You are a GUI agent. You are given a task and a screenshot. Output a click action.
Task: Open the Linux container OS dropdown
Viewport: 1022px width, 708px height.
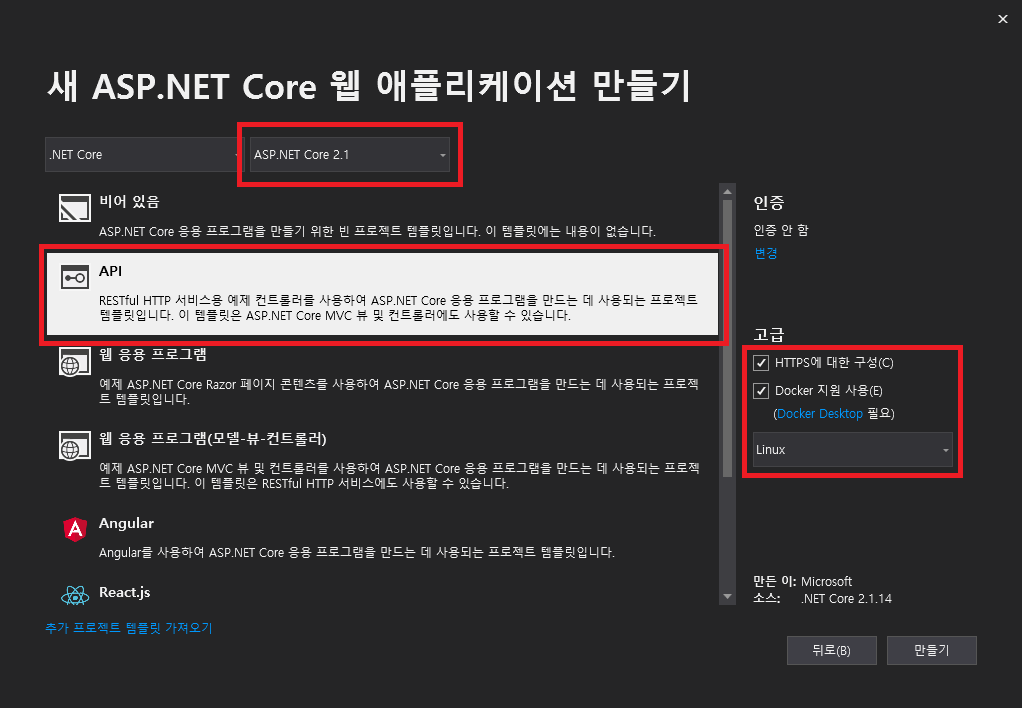click(853, 450)
